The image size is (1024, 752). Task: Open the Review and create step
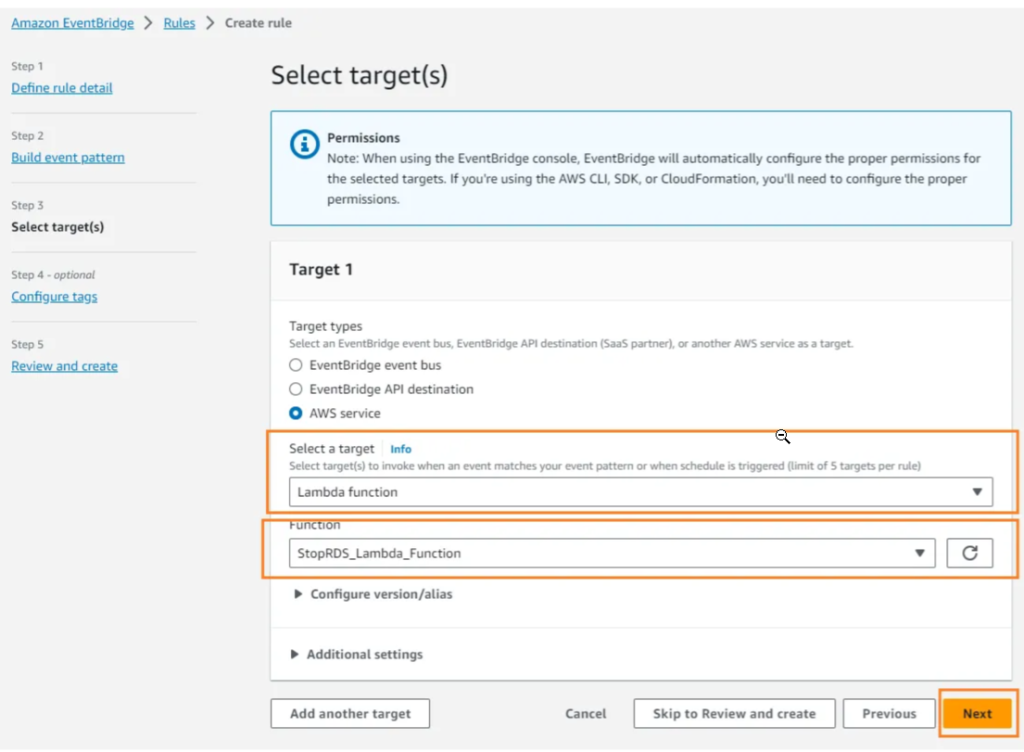point(64,366)
